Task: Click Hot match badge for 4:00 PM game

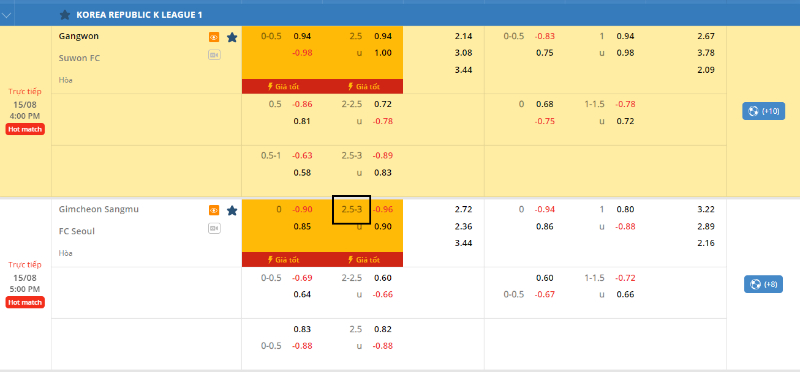Action: (26, 129)
